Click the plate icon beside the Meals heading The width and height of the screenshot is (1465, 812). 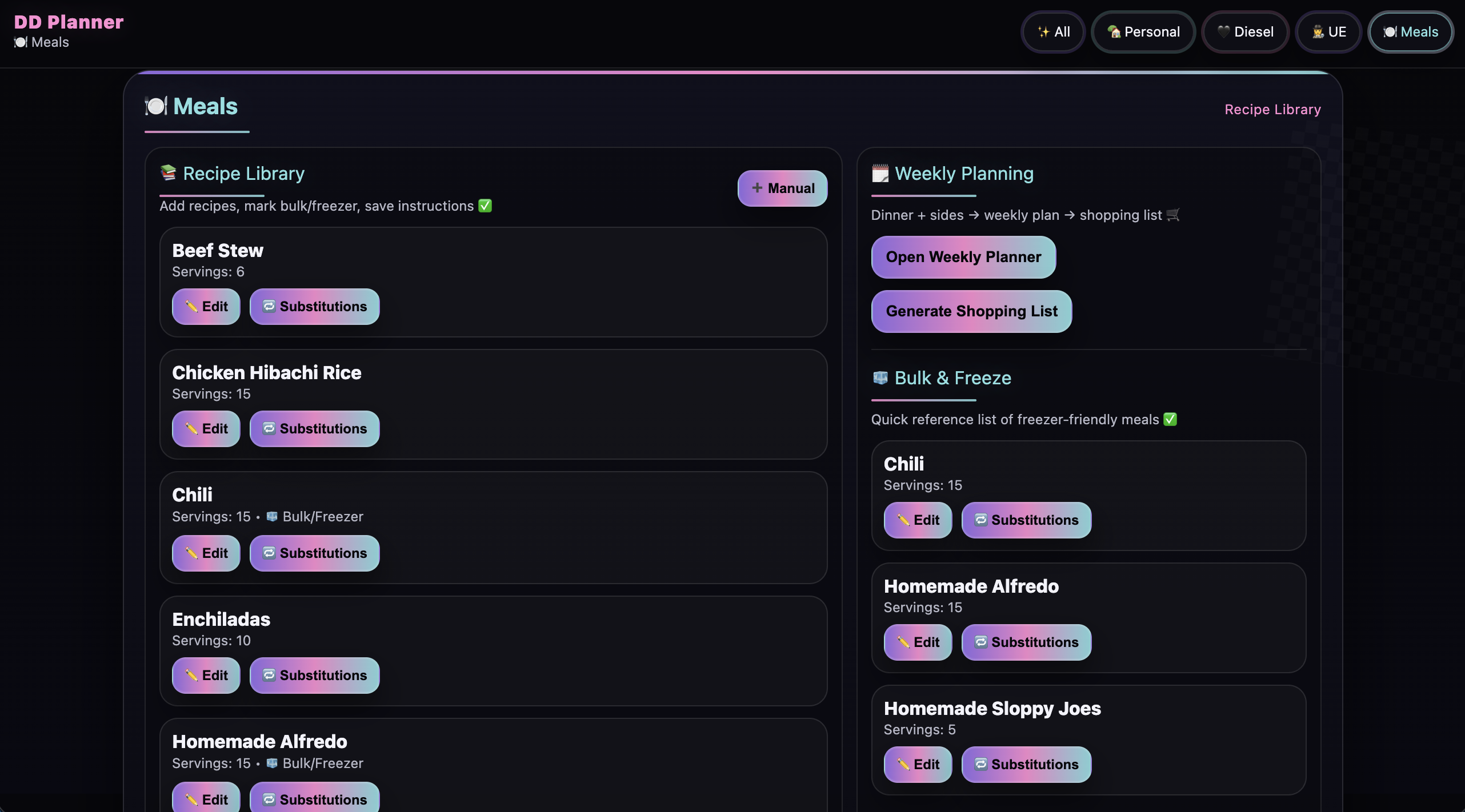click(x=156, y=106)
